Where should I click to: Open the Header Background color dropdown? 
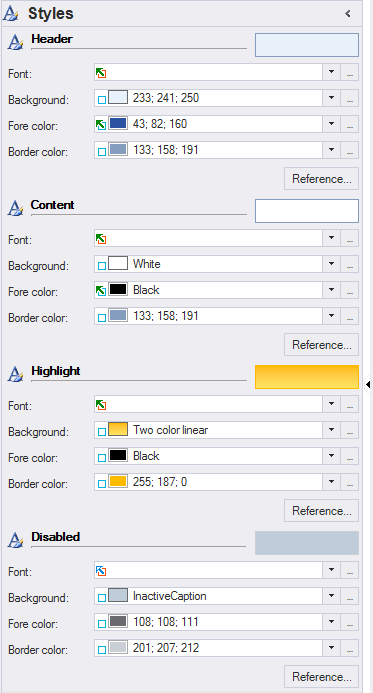331,98
